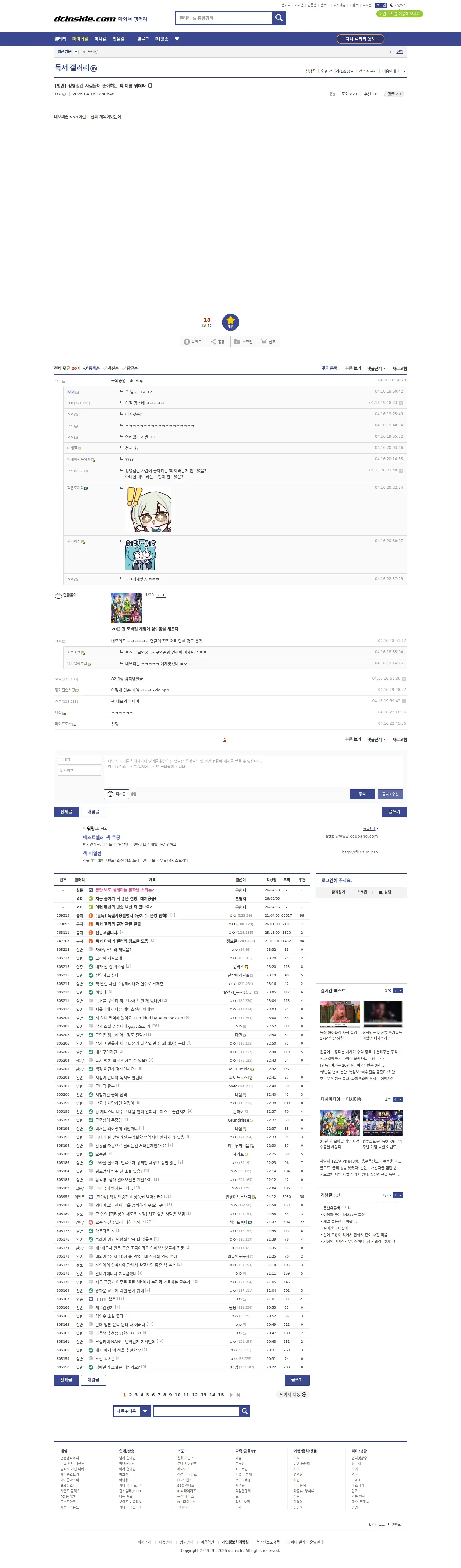Open 마이너갤 in the main navigation bar

click(x=80, y=39)
